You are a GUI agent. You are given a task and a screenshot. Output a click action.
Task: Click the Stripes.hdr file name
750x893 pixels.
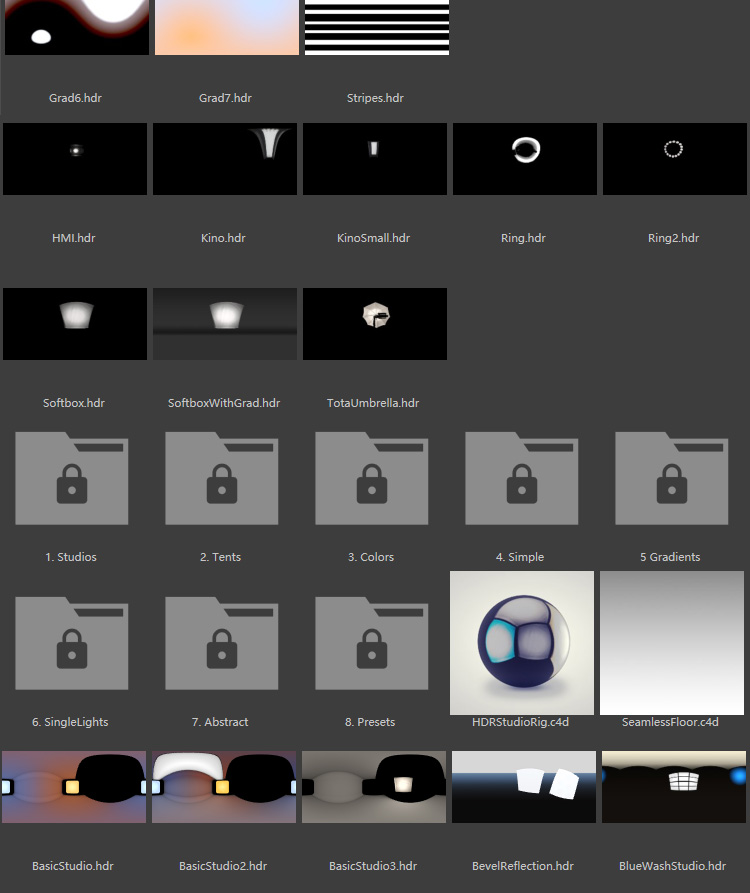[x=375, y=98]
